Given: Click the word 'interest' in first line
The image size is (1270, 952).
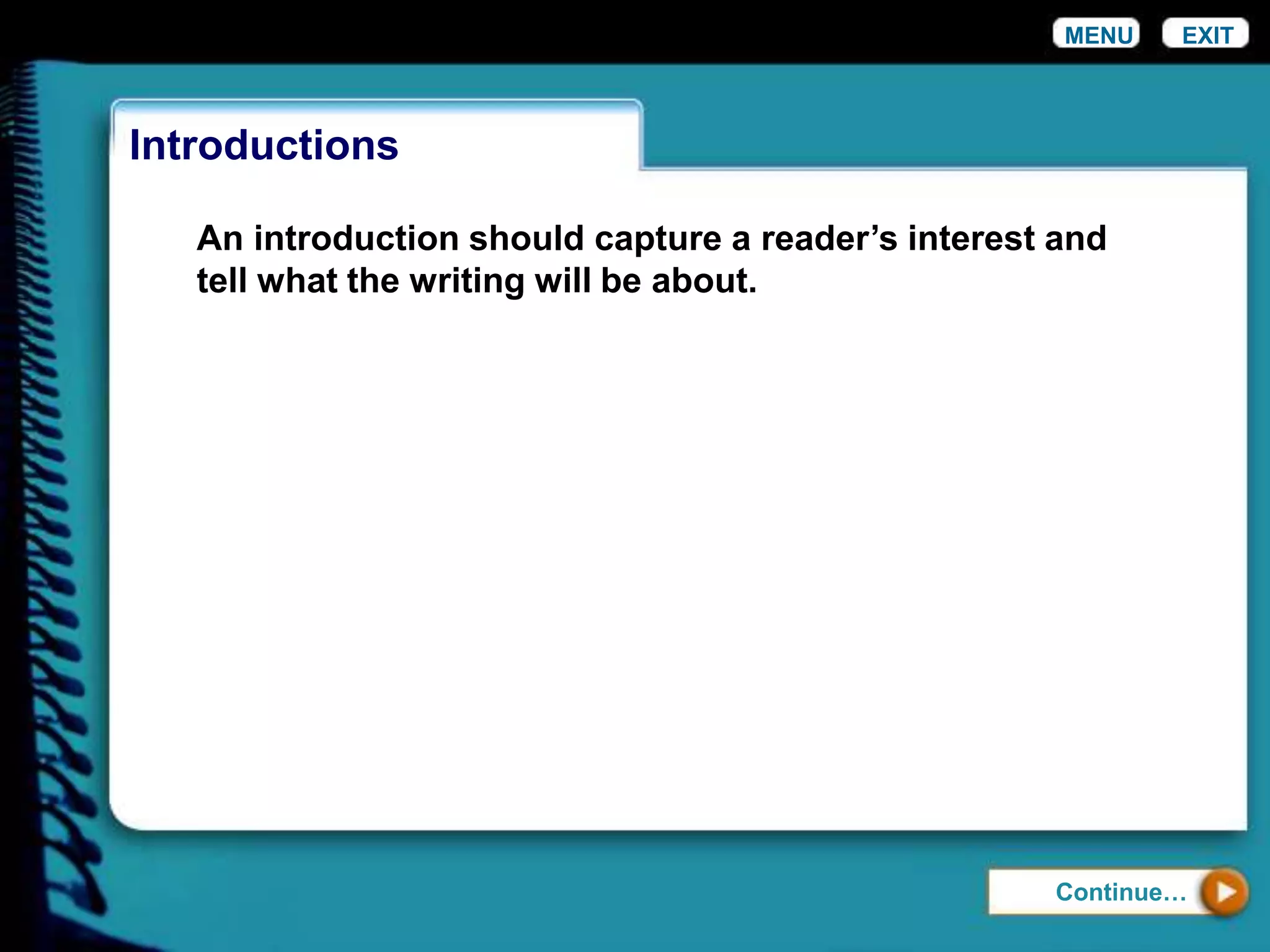Looking at the screenshot, I should coord(970,239).
